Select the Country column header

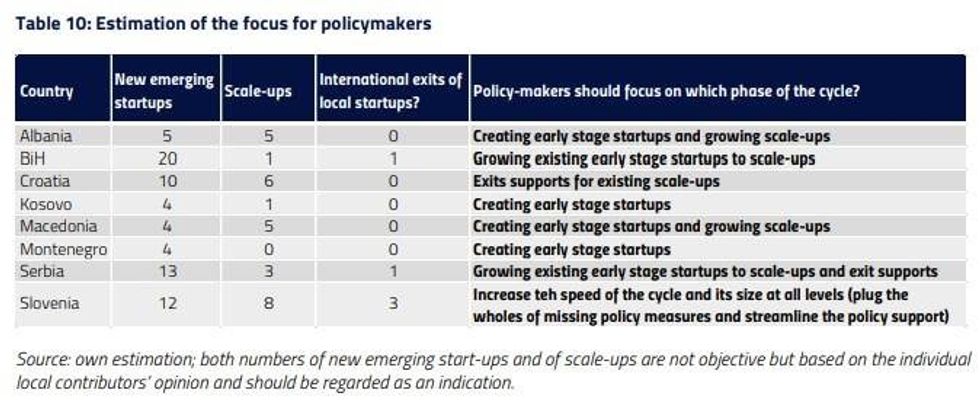coord(46,91)
